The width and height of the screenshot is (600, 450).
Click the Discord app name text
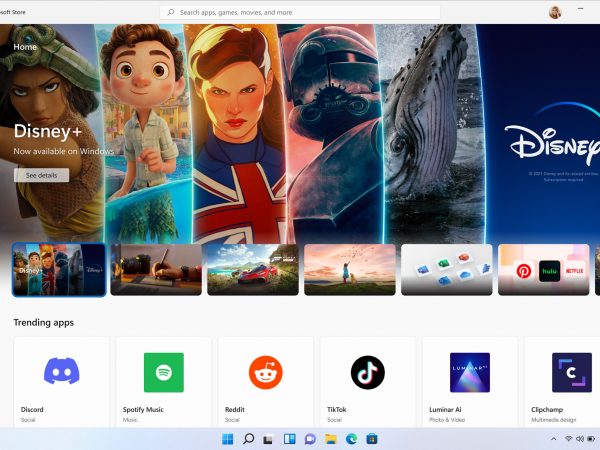coord(32,409)
